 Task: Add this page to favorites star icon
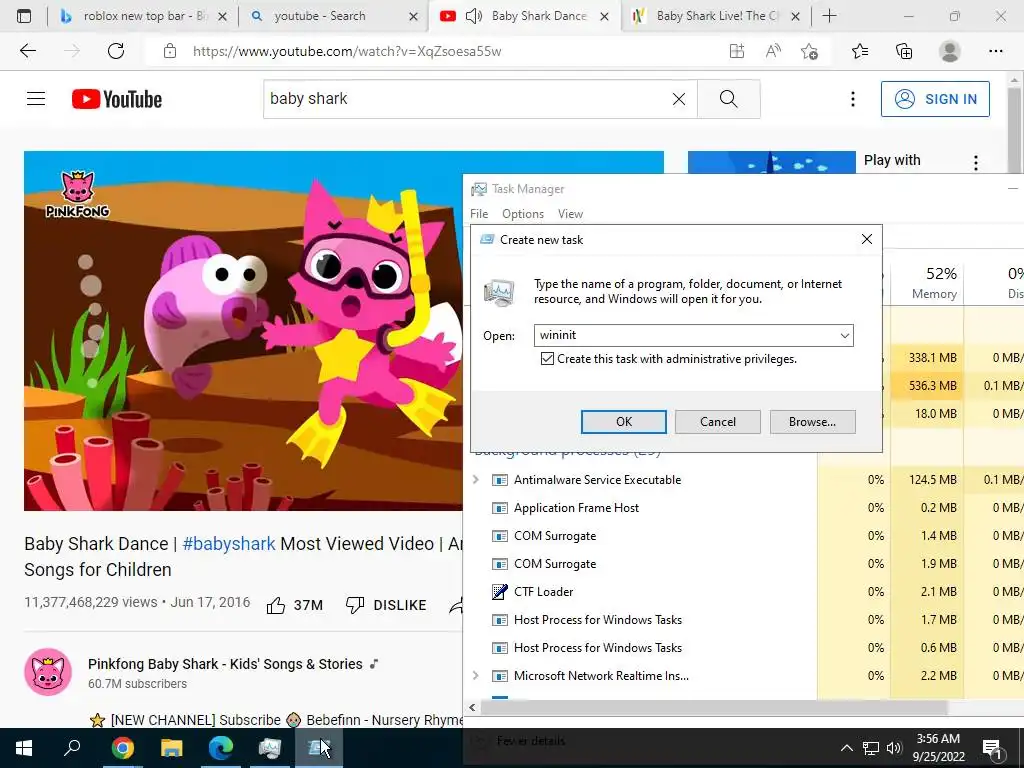810,51
